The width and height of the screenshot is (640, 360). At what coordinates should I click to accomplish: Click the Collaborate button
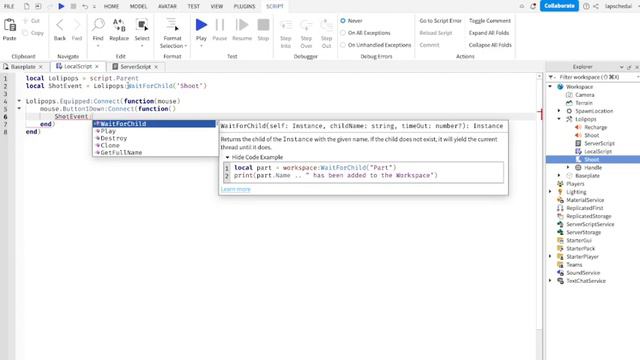pyautogui.click(x=559, y=6)
